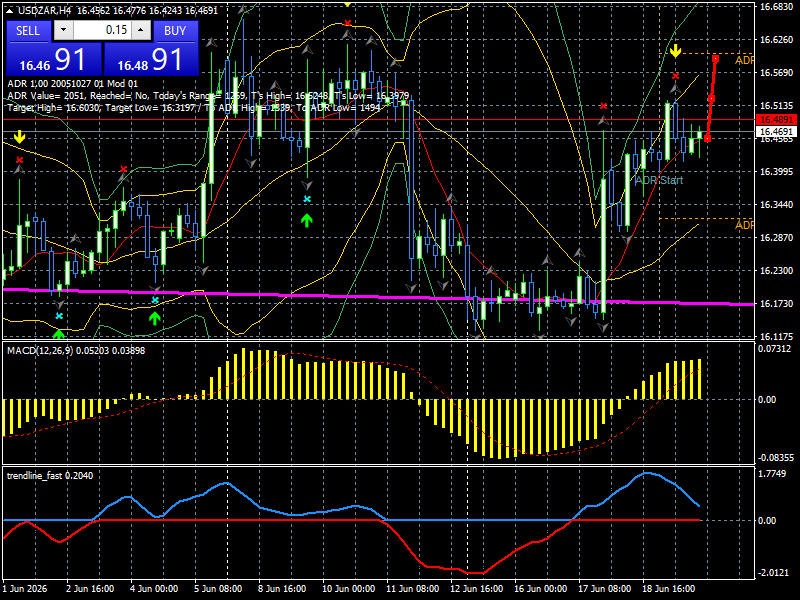Click the cyan X marker below the 4 Jun candle
This screenshot has height=600, width=800.
click(155, 300)
